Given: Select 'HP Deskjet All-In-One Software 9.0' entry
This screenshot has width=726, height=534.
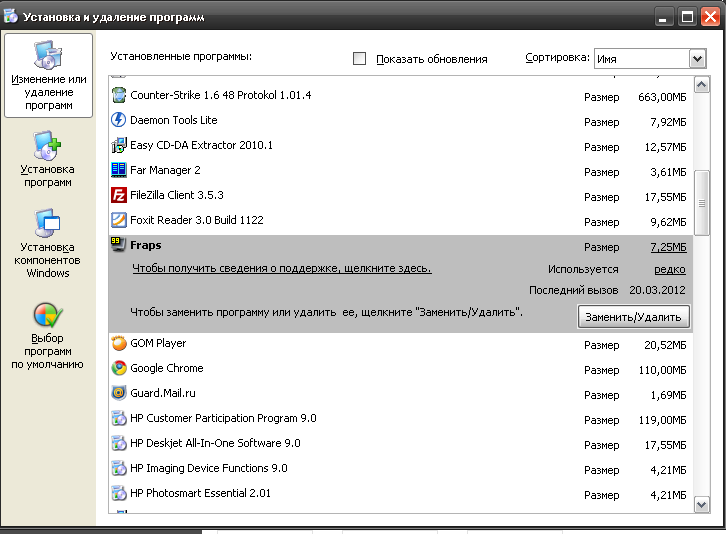Looking at the screenshot, I should click(215, 443).
